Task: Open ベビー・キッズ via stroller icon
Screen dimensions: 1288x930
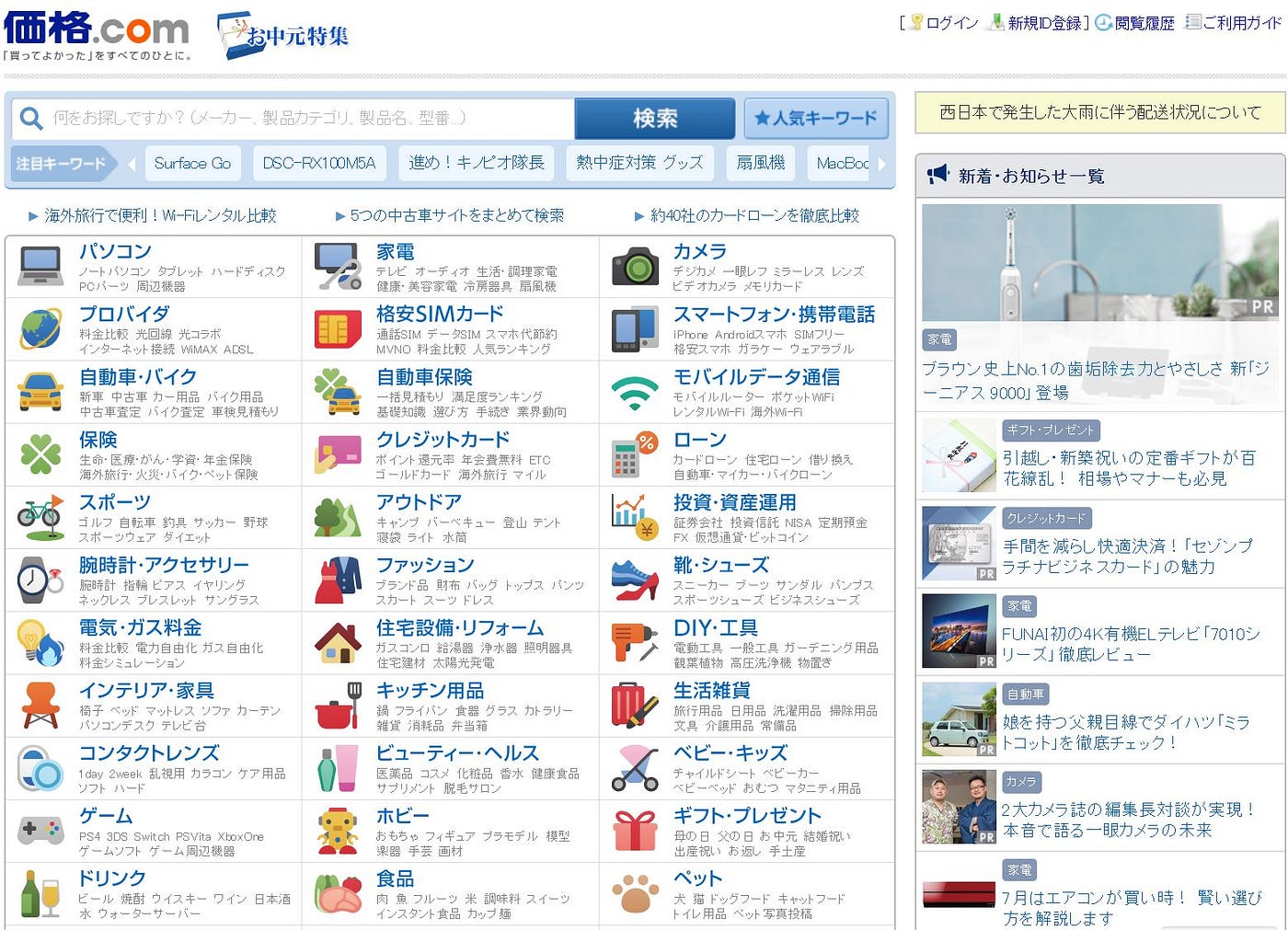Action: pos(635,767)
